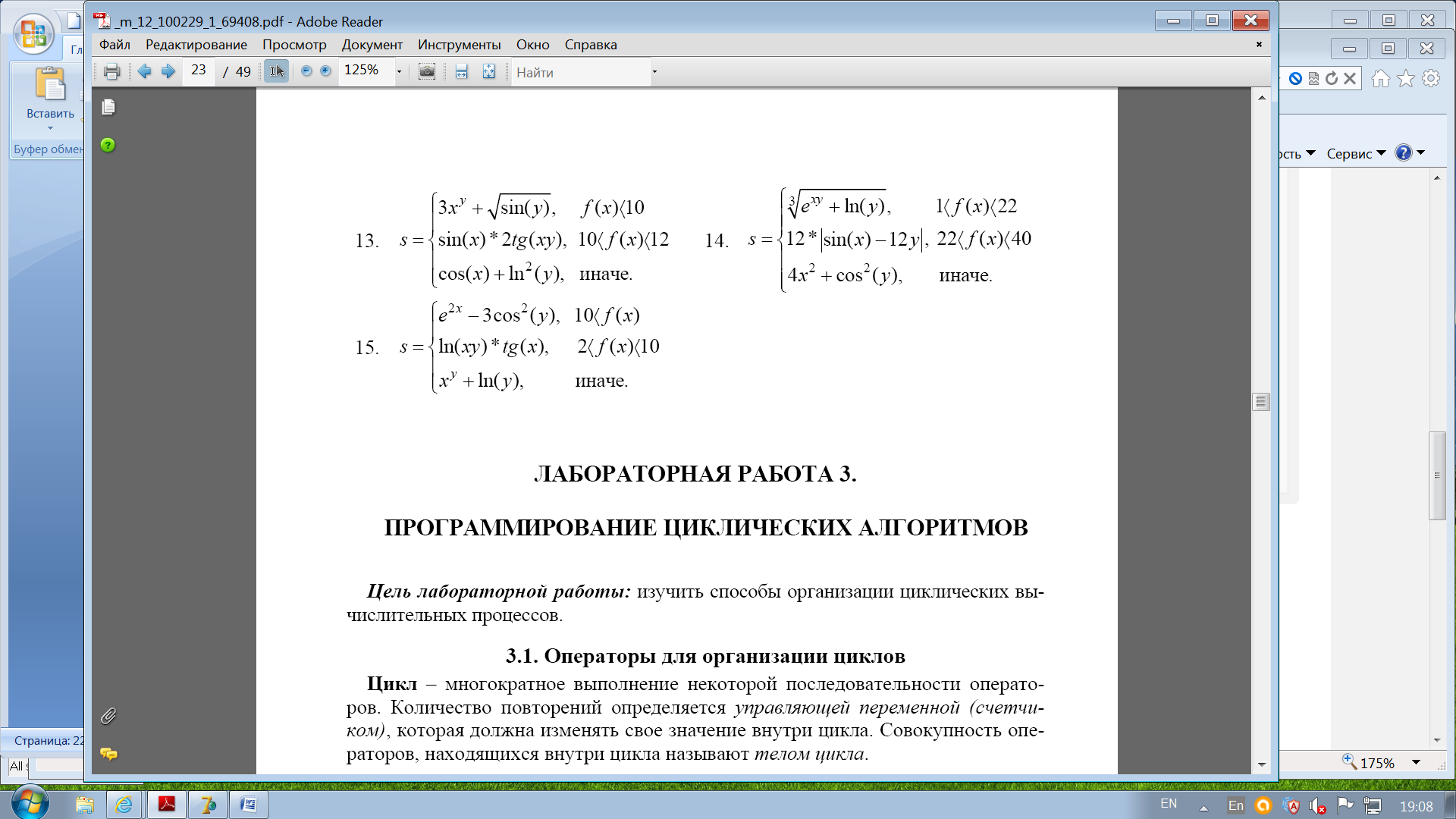Click the 19:08 clock in the tray

click(1416, 806)
